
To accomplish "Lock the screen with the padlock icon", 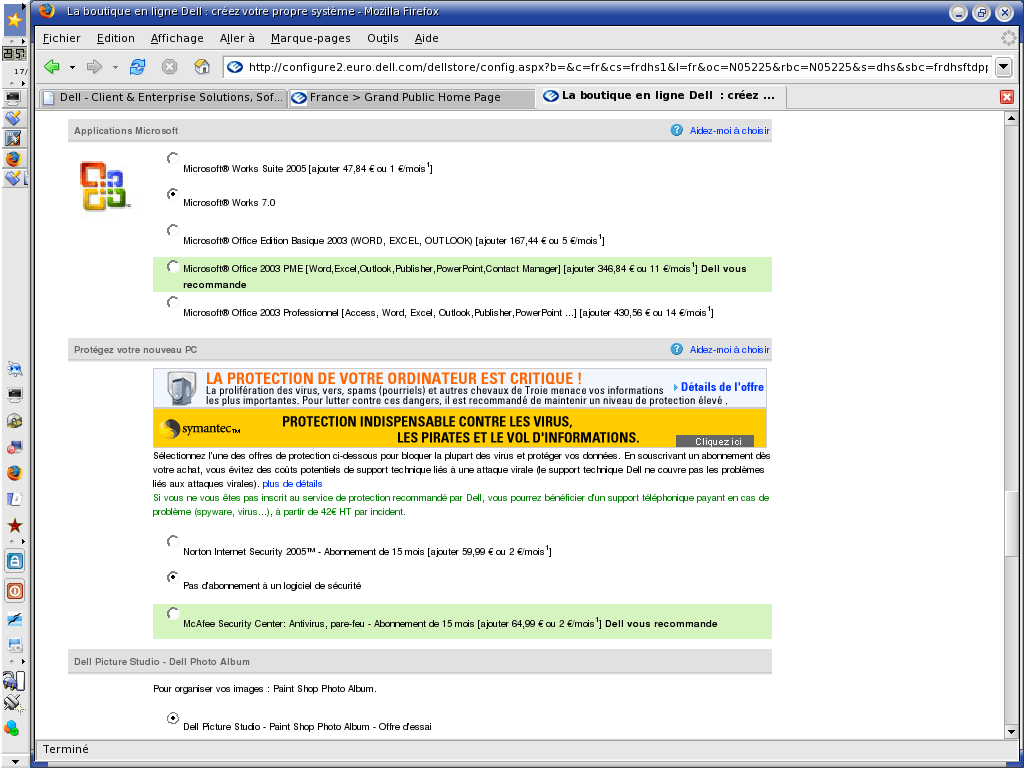I will 15,561.
